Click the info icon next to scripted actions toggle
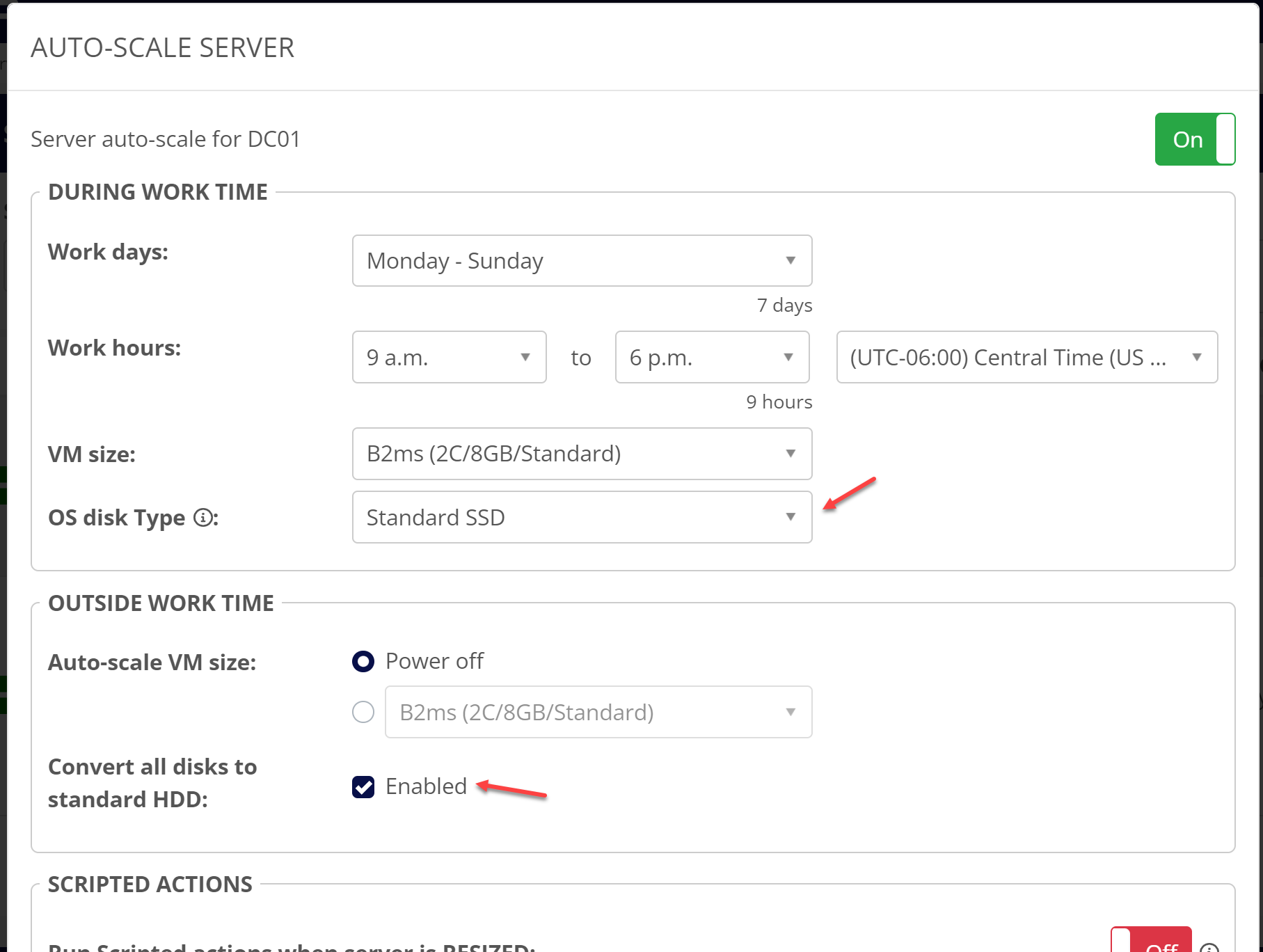The height and width of the screenshot is (952, 1263). 1209,947
